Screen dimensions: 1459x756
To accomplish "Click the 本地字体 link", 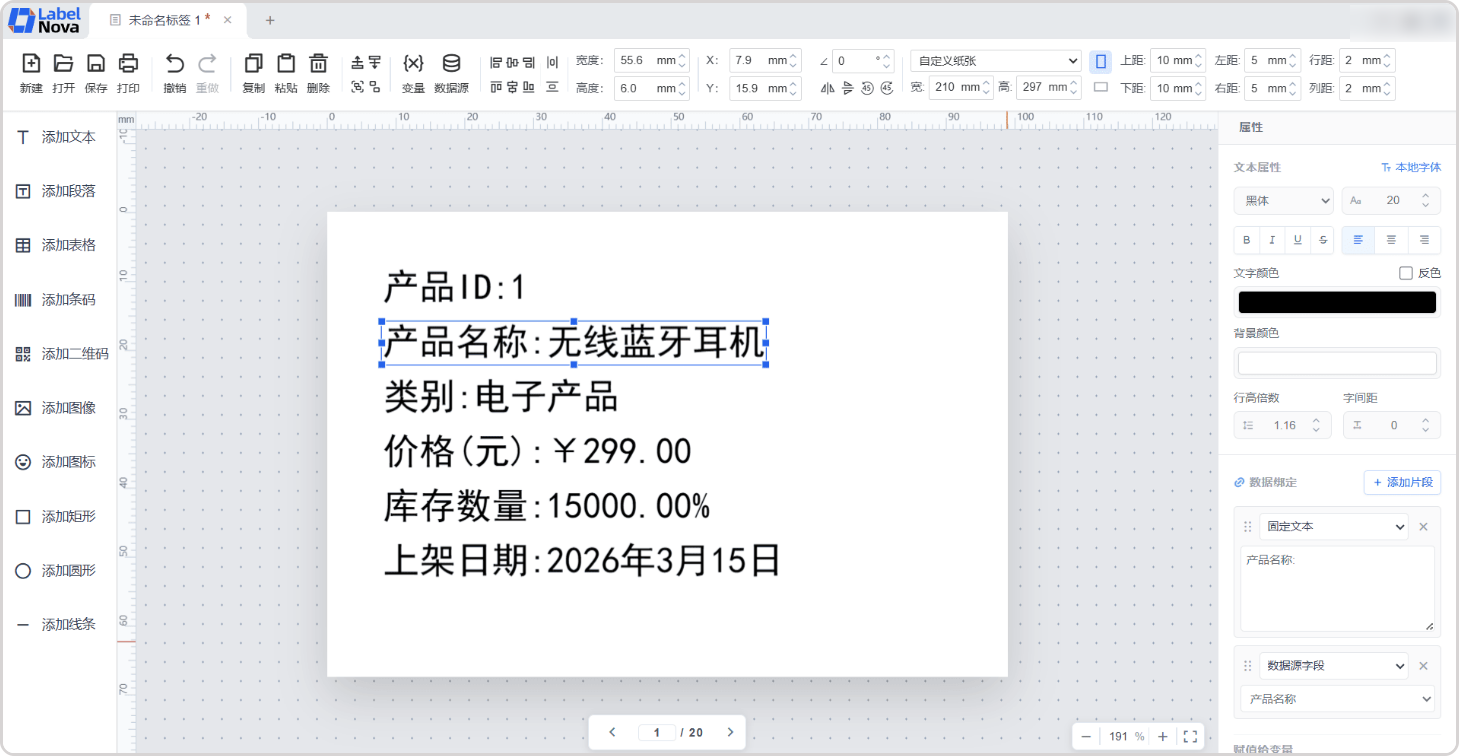I will click(x=1411, y=167).
